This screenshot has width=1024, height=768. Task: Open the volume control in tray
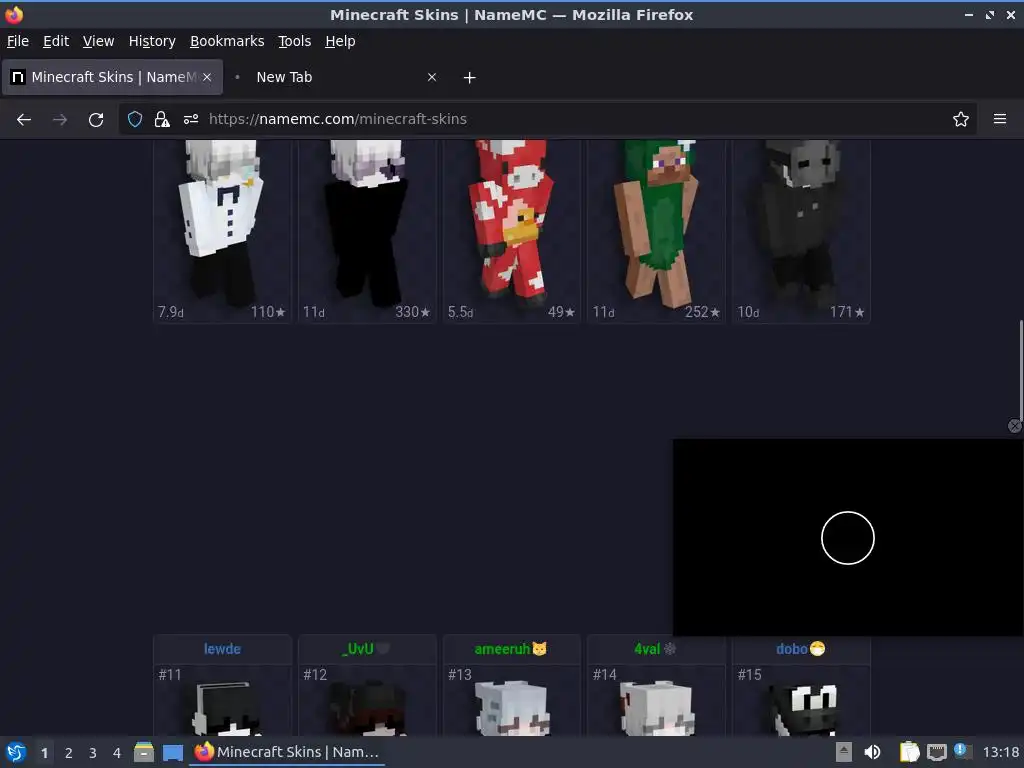(x=872, y=752)
